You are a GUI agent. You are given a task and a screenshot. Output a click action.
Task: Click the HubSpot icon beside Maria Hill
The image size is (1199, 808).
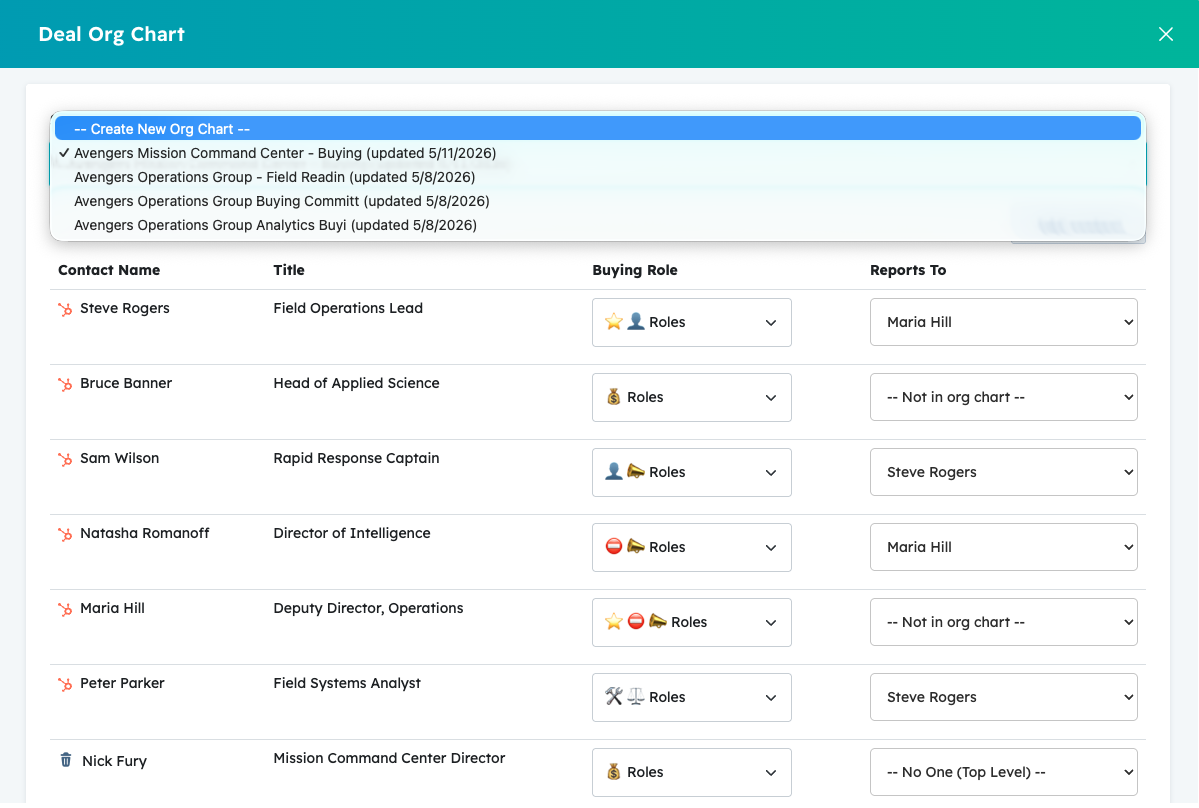pos(65,608)
